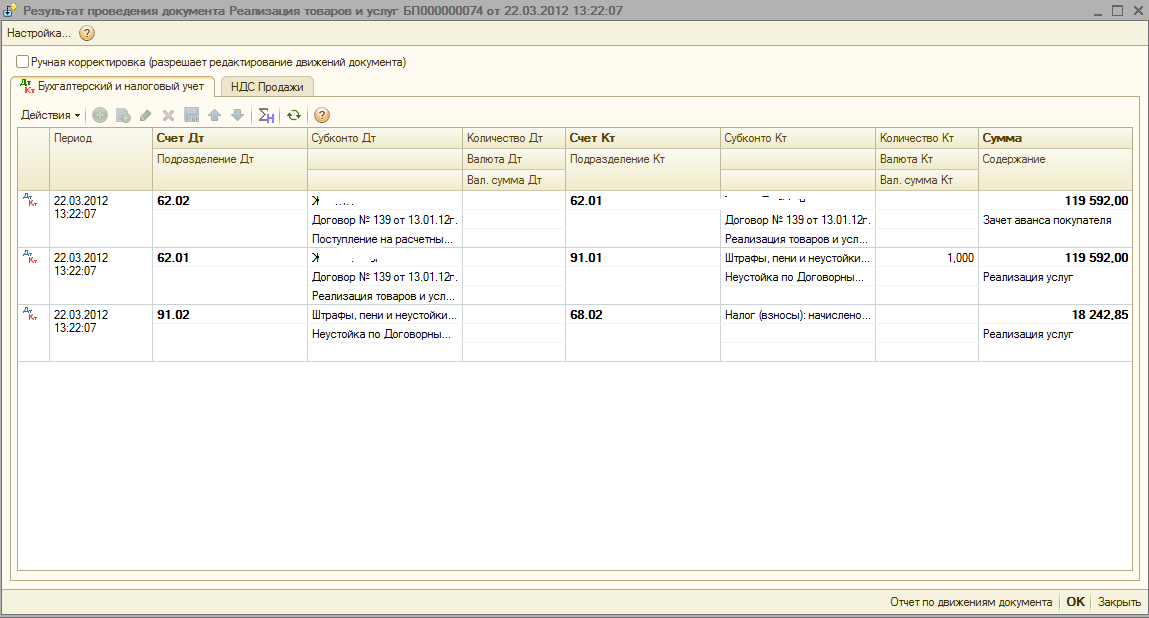Click the Сумма column header
The width and height of the screenshot is (1149, 618).
coord(1002,138)
